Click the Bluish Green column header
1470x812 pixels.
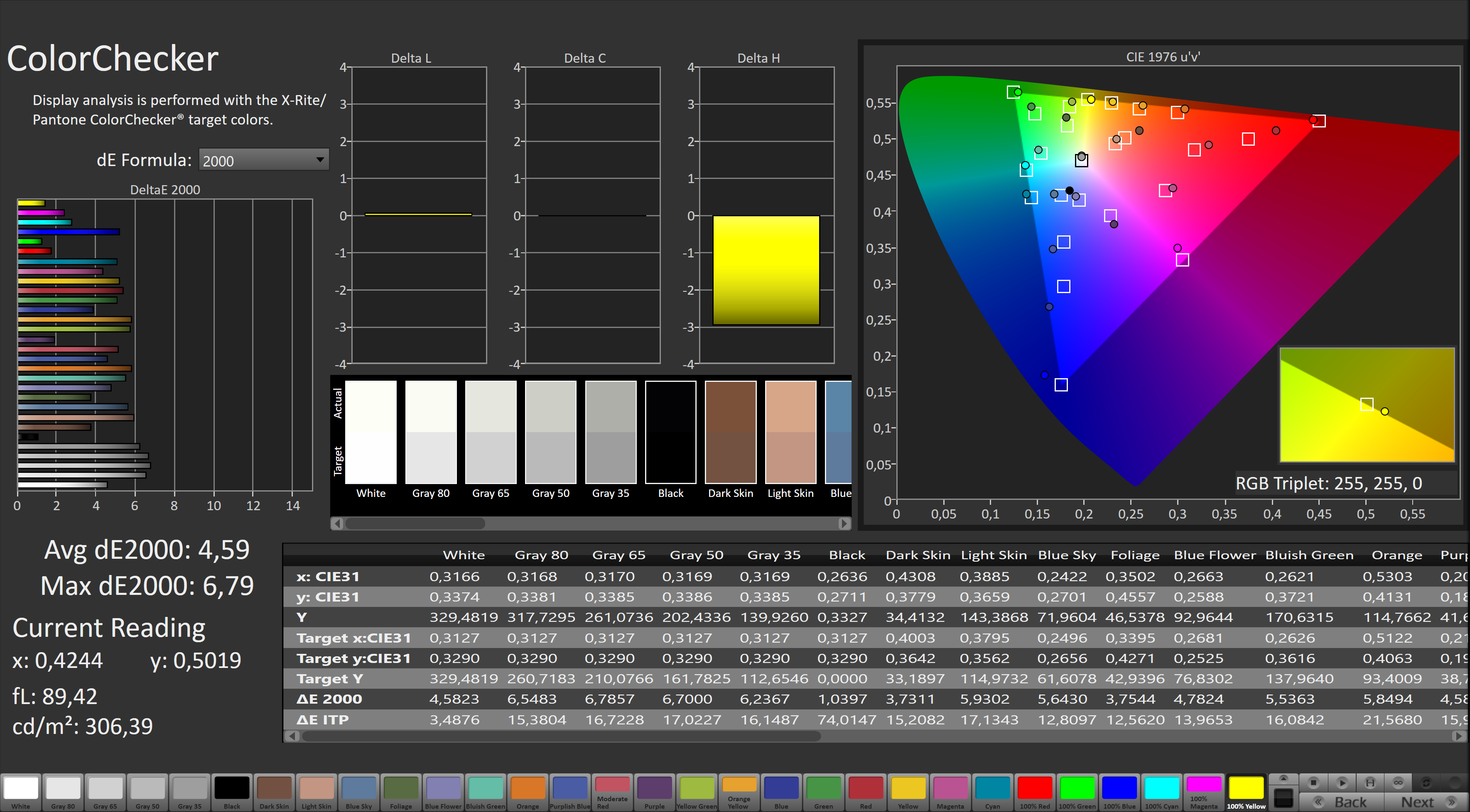(x=1309, y=555)
